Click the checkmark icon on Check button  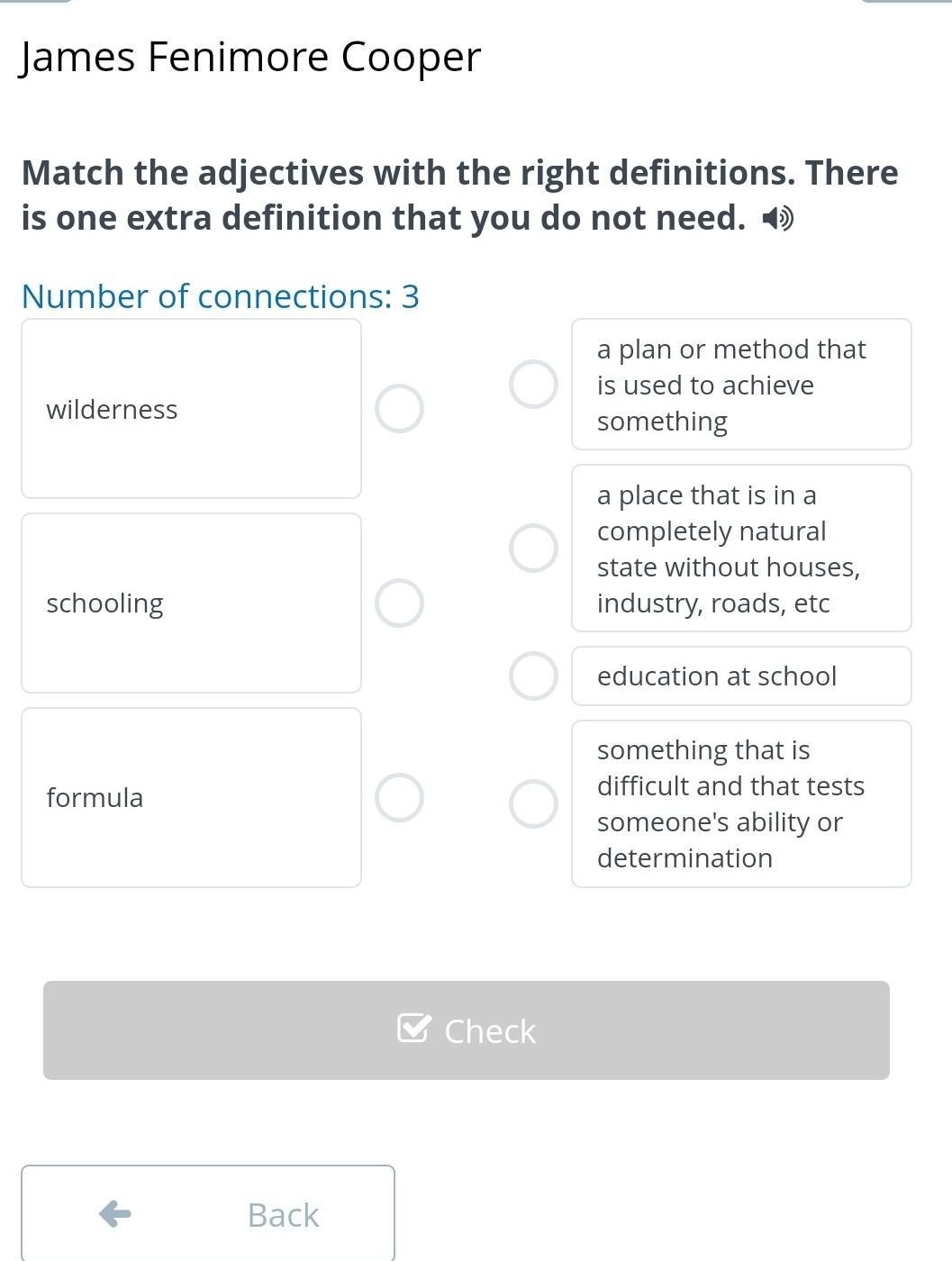tap(413, 1028)
